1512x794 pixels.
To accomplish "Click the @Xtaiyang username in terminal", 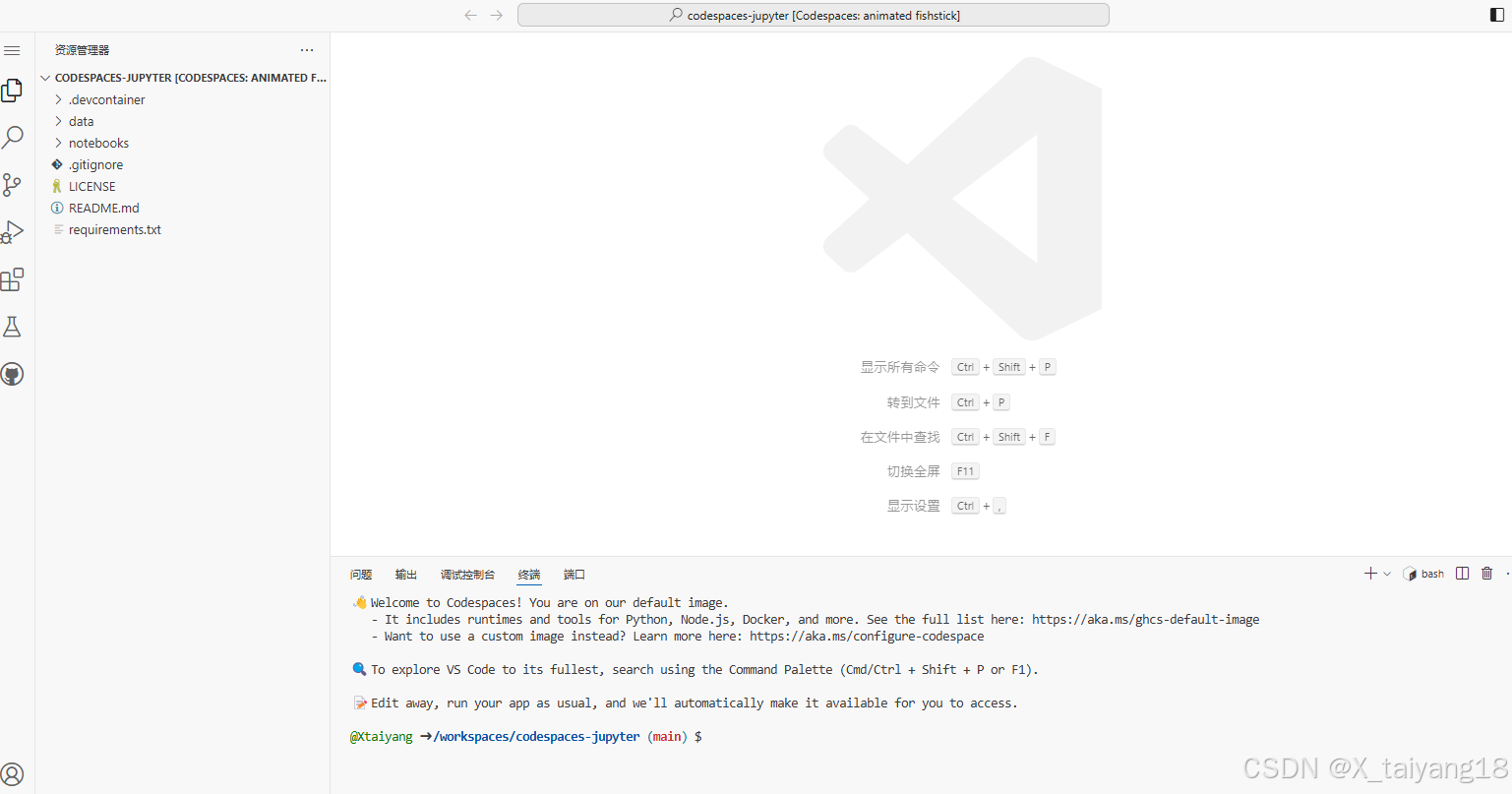I will [382, 736].
